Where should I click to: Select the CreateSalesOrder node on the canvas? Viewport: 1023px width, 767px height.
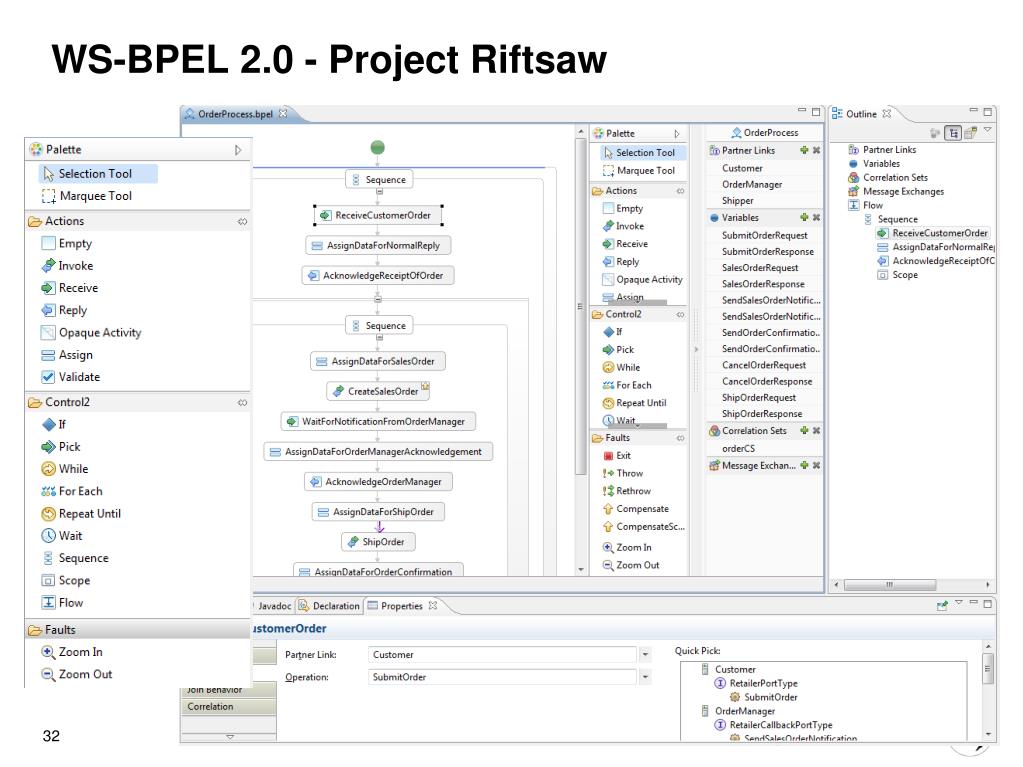[x=378, y=391]
